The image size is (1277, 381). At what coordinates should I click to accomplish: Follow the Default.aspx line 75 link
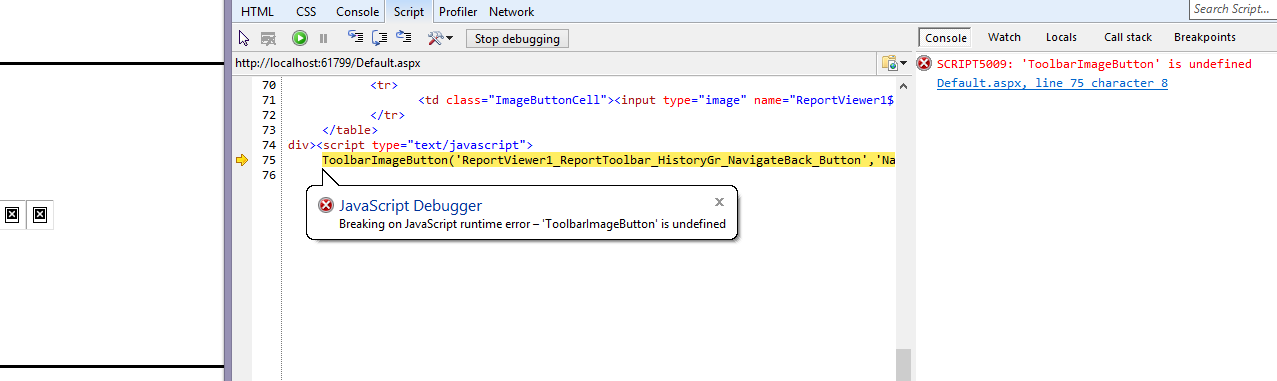pos(1052,83)
